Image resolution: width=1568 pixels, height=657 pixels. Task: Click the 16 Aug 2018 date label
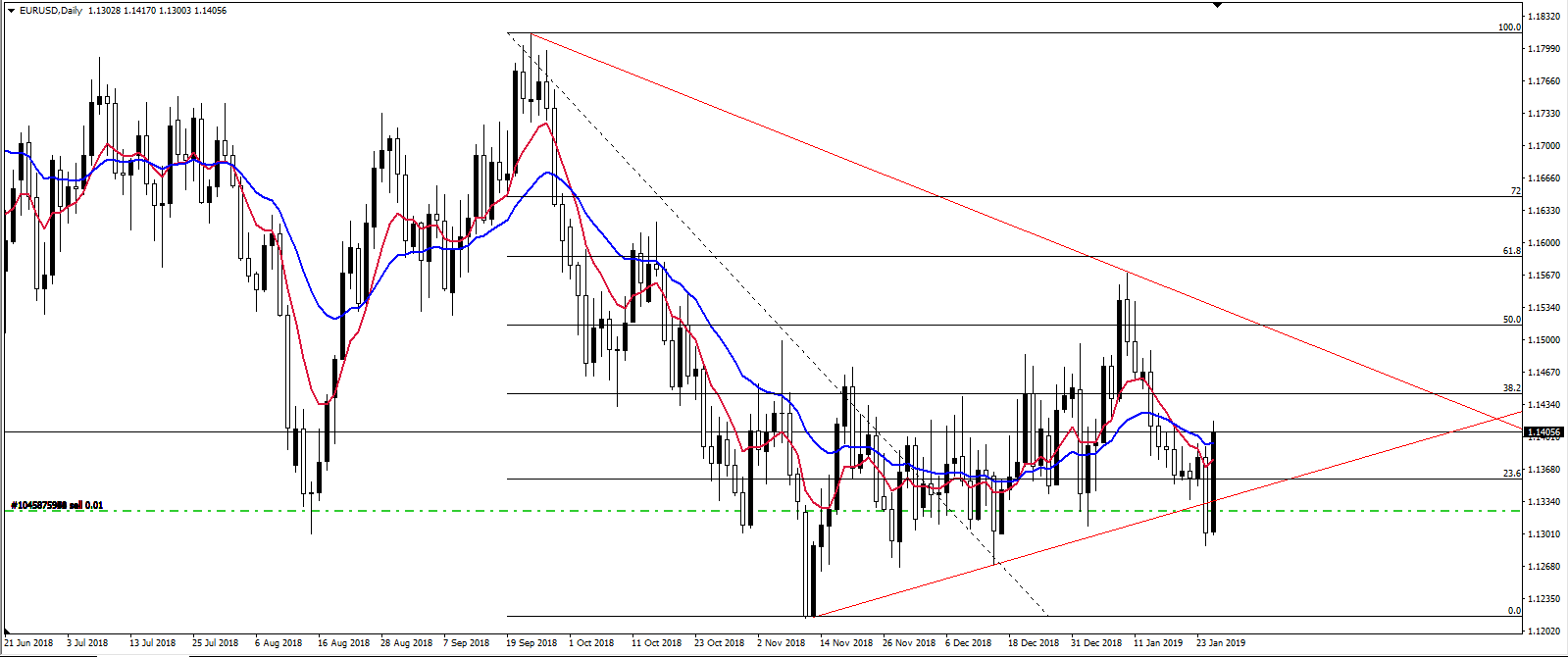[x=345, y=643]
